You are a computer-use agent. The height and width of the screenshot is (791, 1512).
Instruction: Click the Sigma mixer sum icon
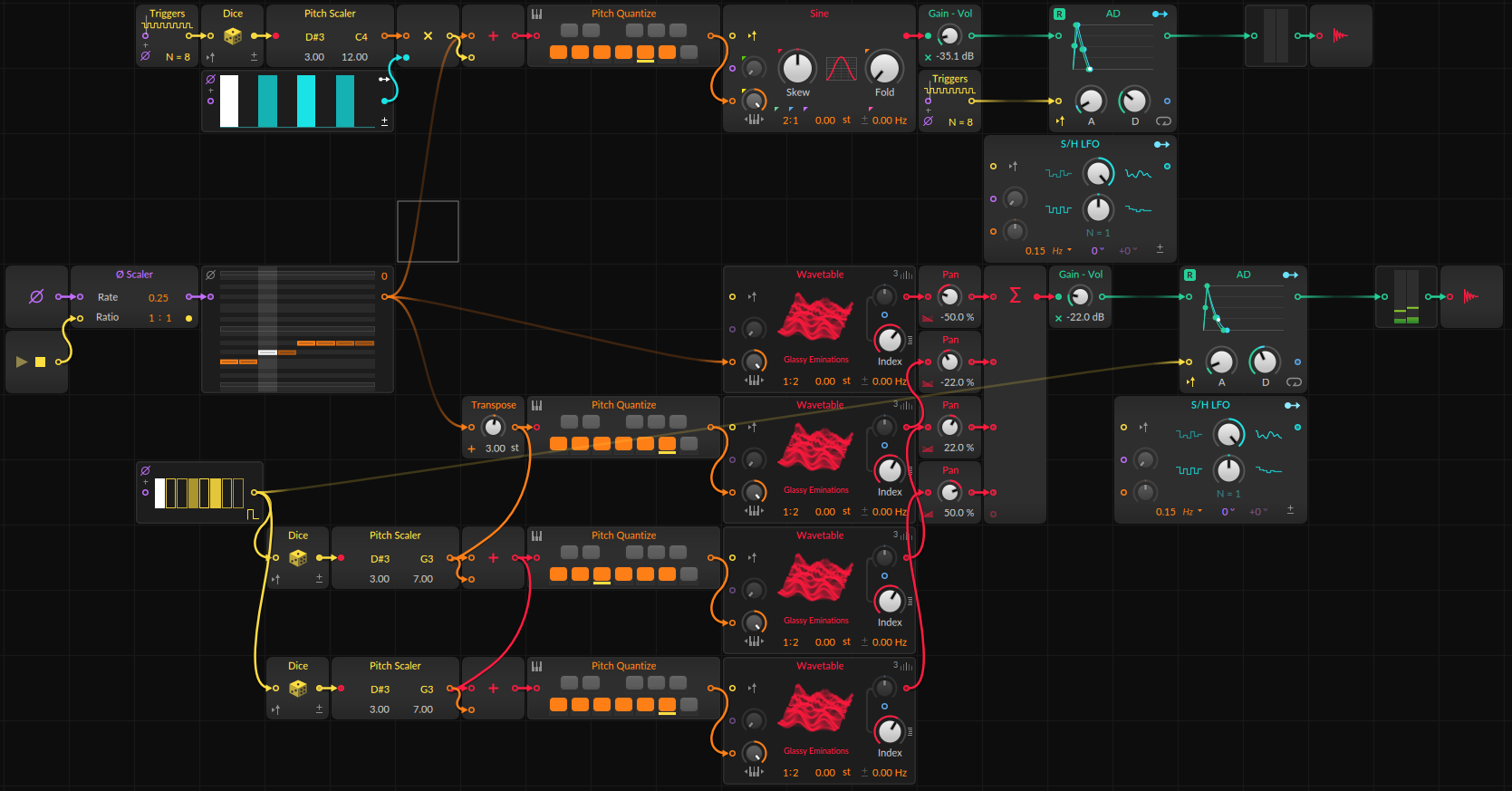1015,295
